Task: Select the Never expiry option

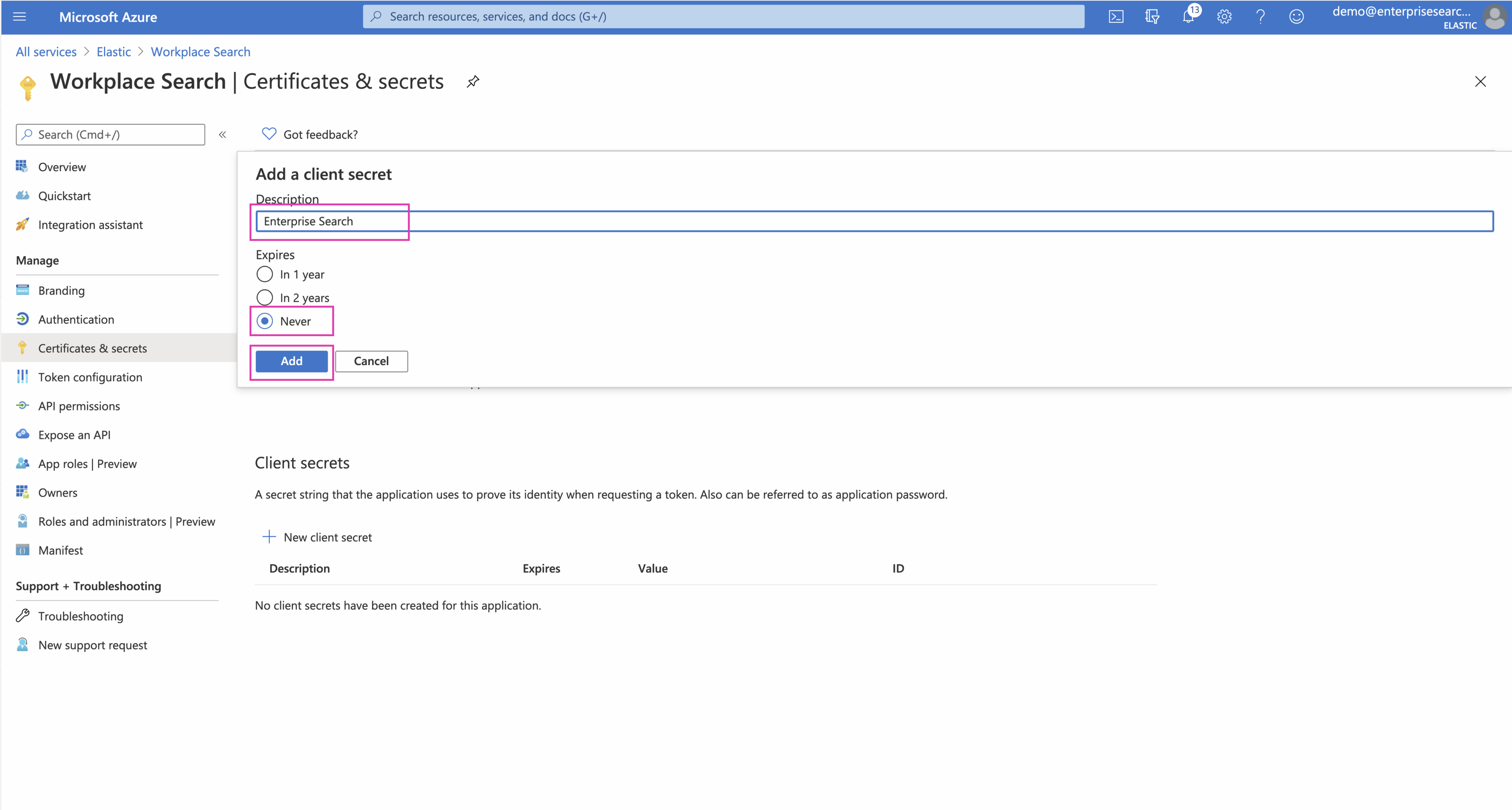Action: pyautogui.click(x=265, y=321)
